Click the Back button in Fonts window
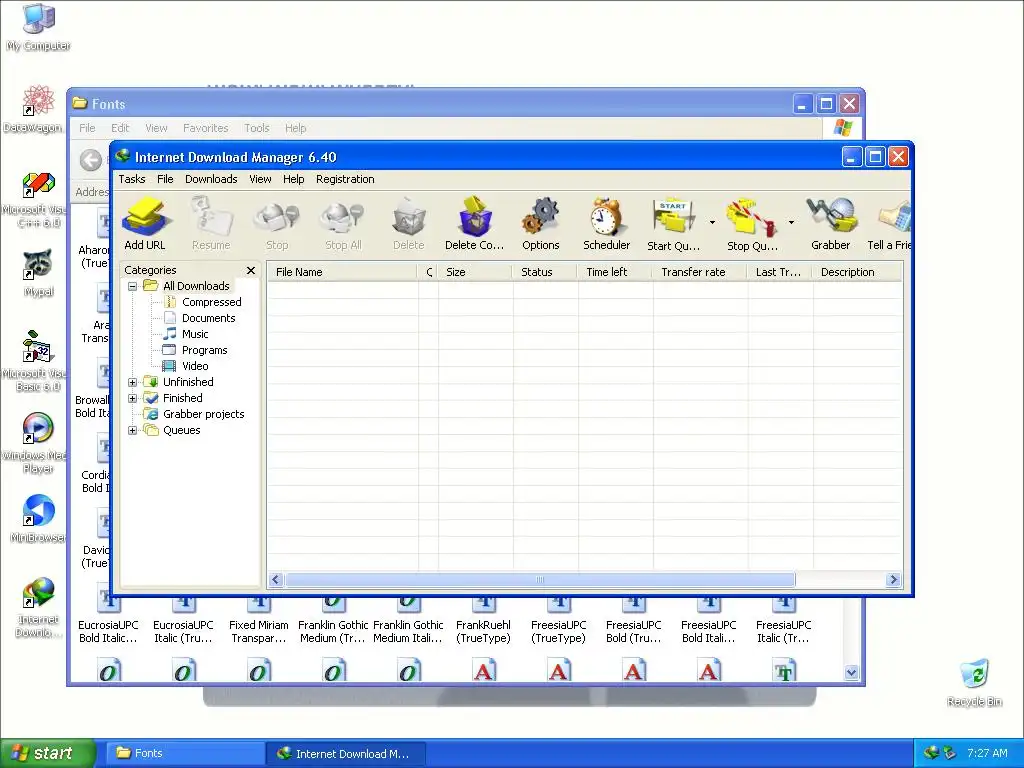This screenshot has height=768, width=1024. [x=91, y=160]
